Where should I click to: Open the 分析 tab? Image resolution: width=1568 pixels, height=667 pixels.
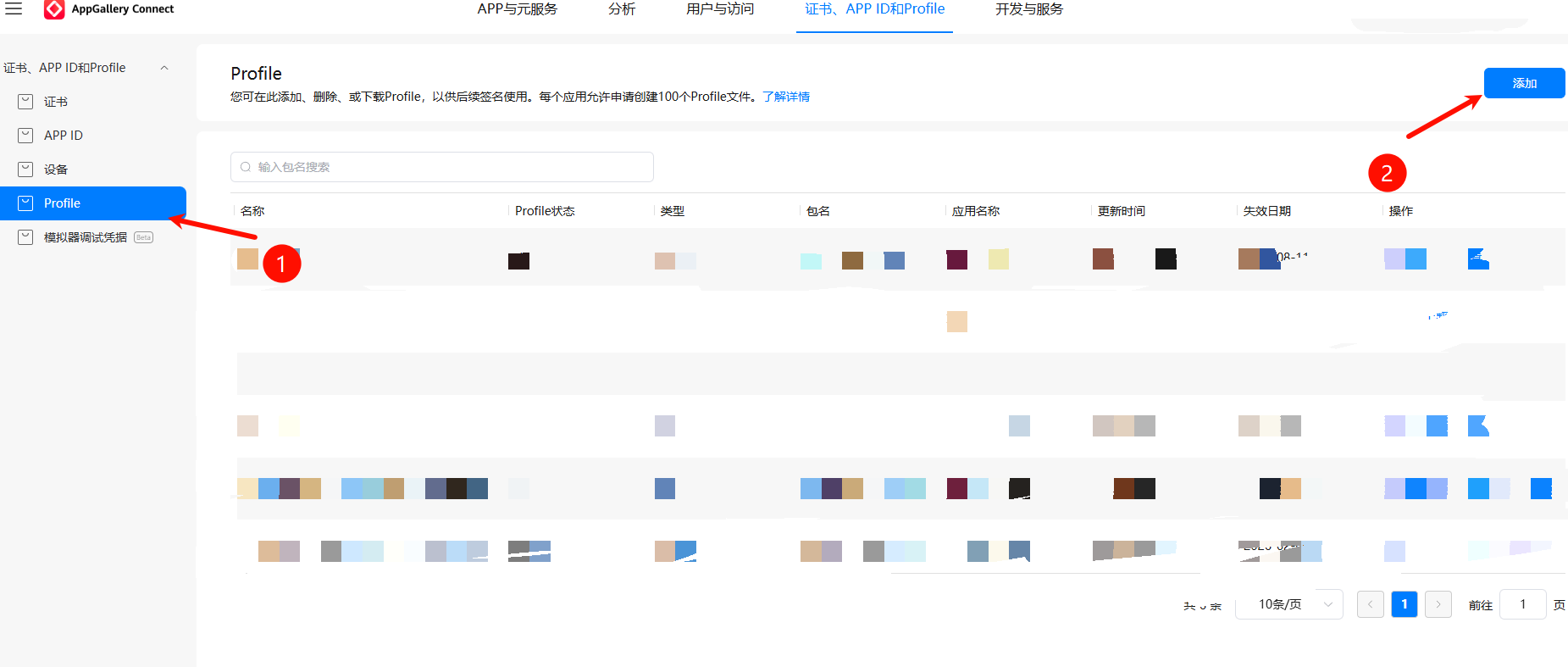tap(622, 9)
